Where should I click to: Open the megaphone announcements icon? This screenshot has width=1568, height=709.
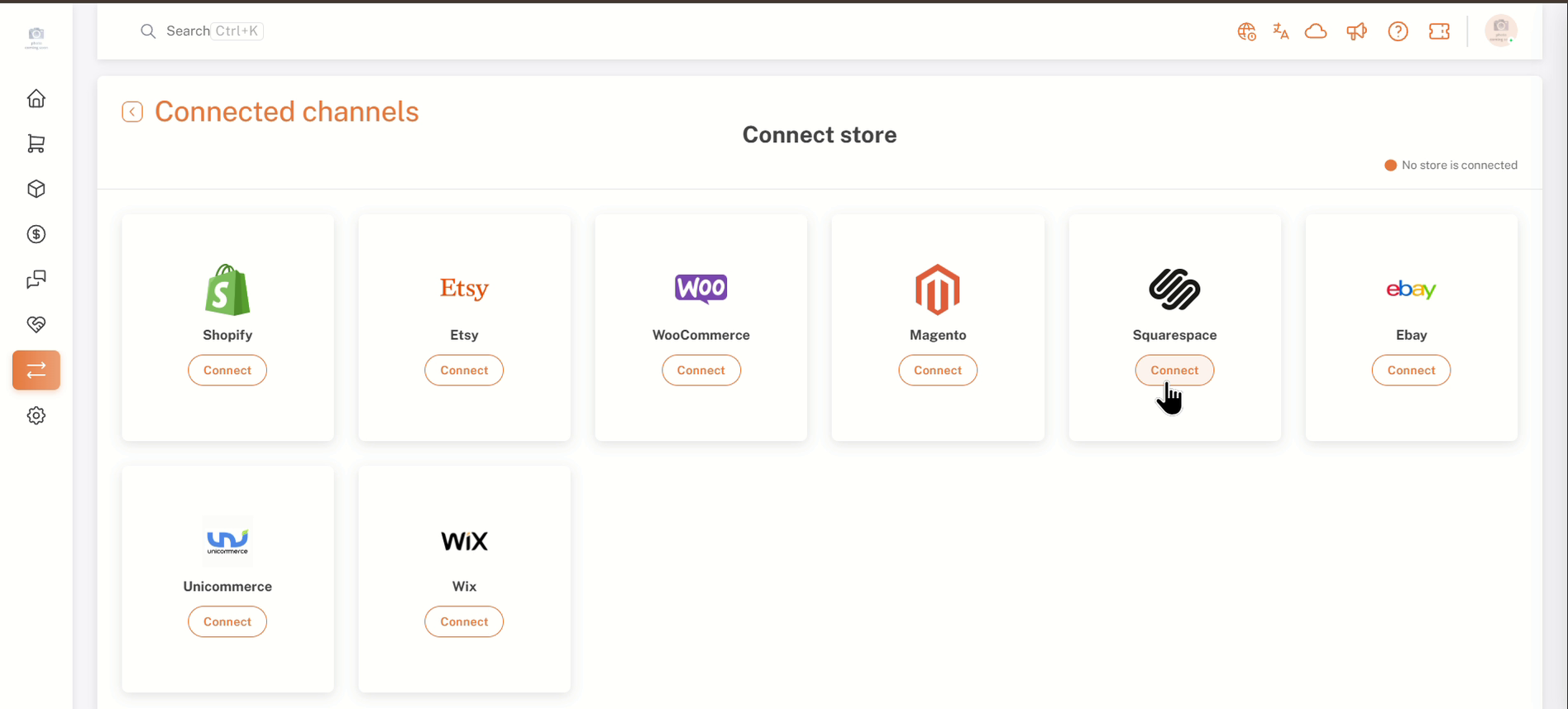[1356, 31]
